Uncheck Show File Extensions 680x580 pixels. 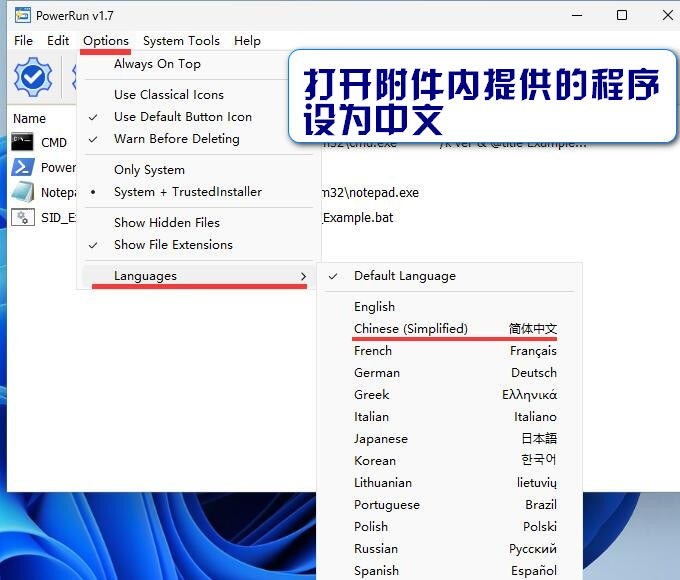199,245
